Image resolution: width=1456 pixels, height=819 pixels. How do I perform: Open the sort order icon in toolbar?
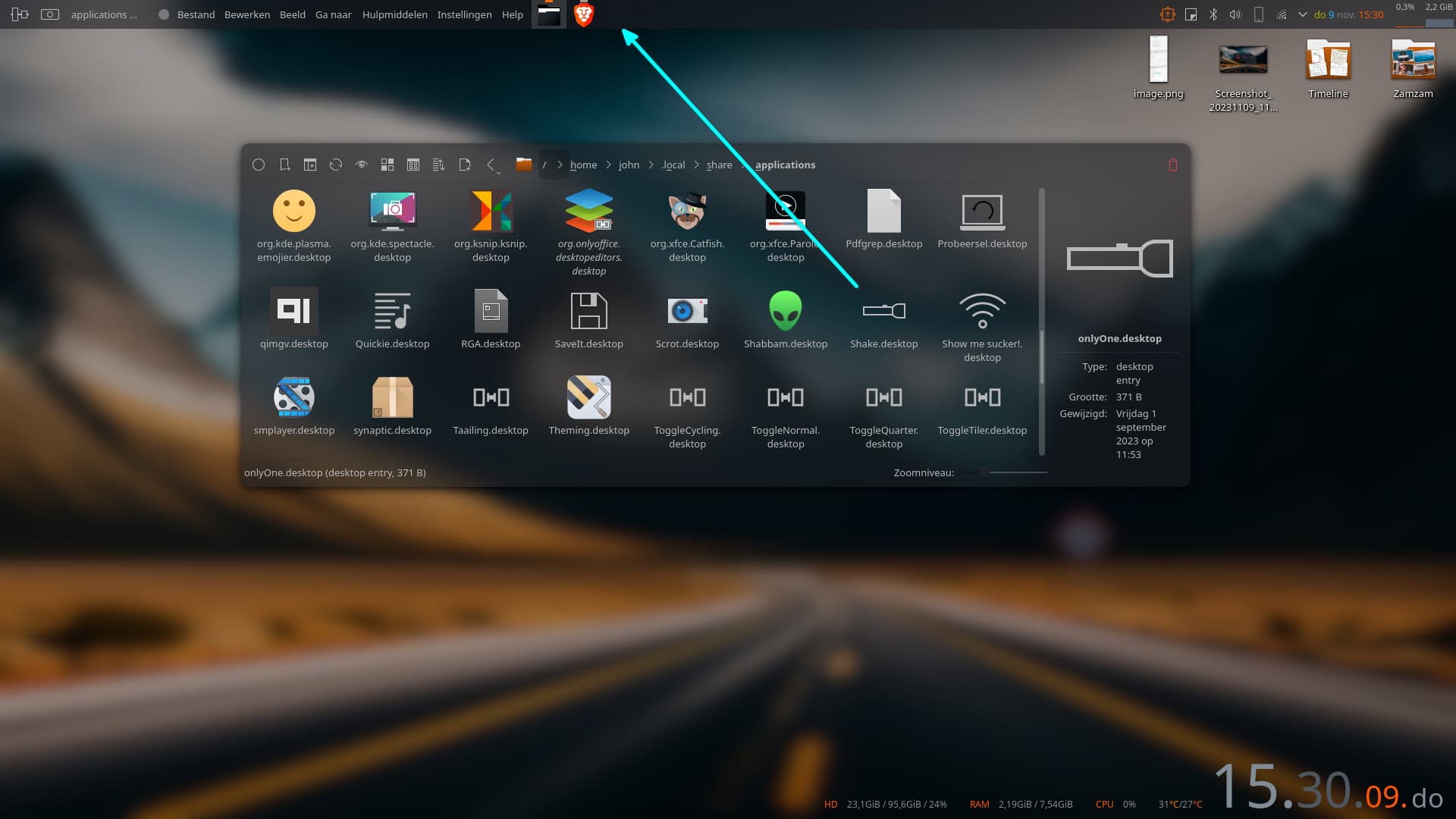(x=439, y=165)
